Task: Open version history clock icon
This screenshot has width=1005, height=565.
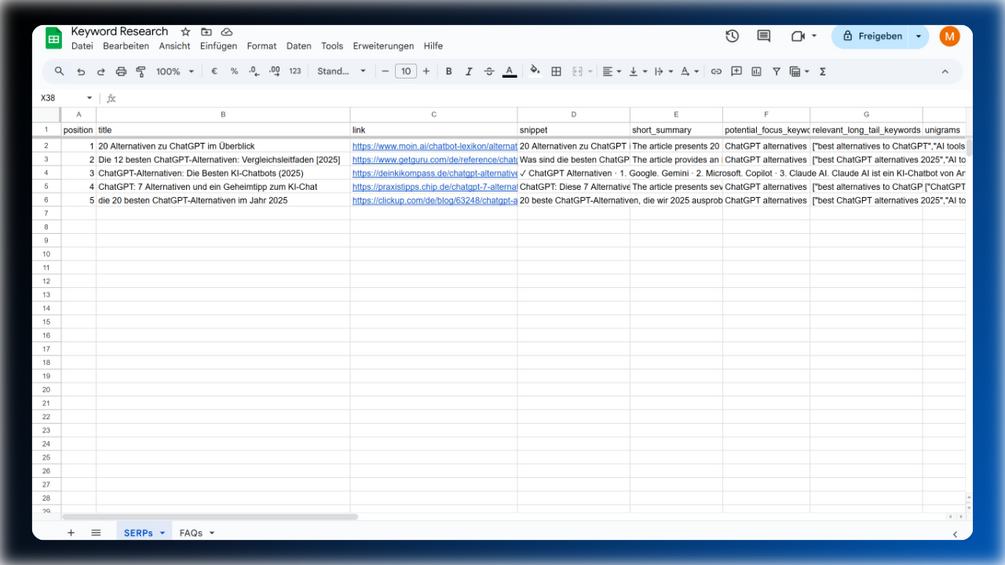Action: [x=732, y=37]
